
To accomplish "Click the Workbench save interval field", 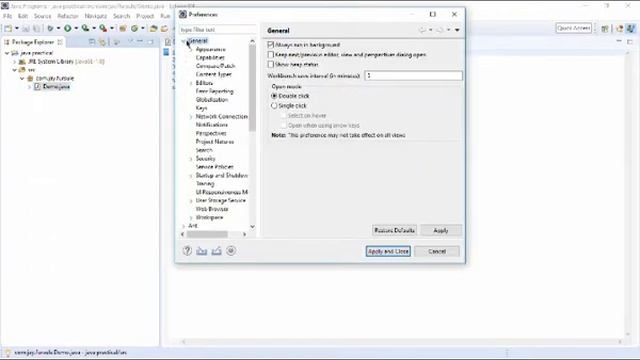I will (x=413, y=76).
